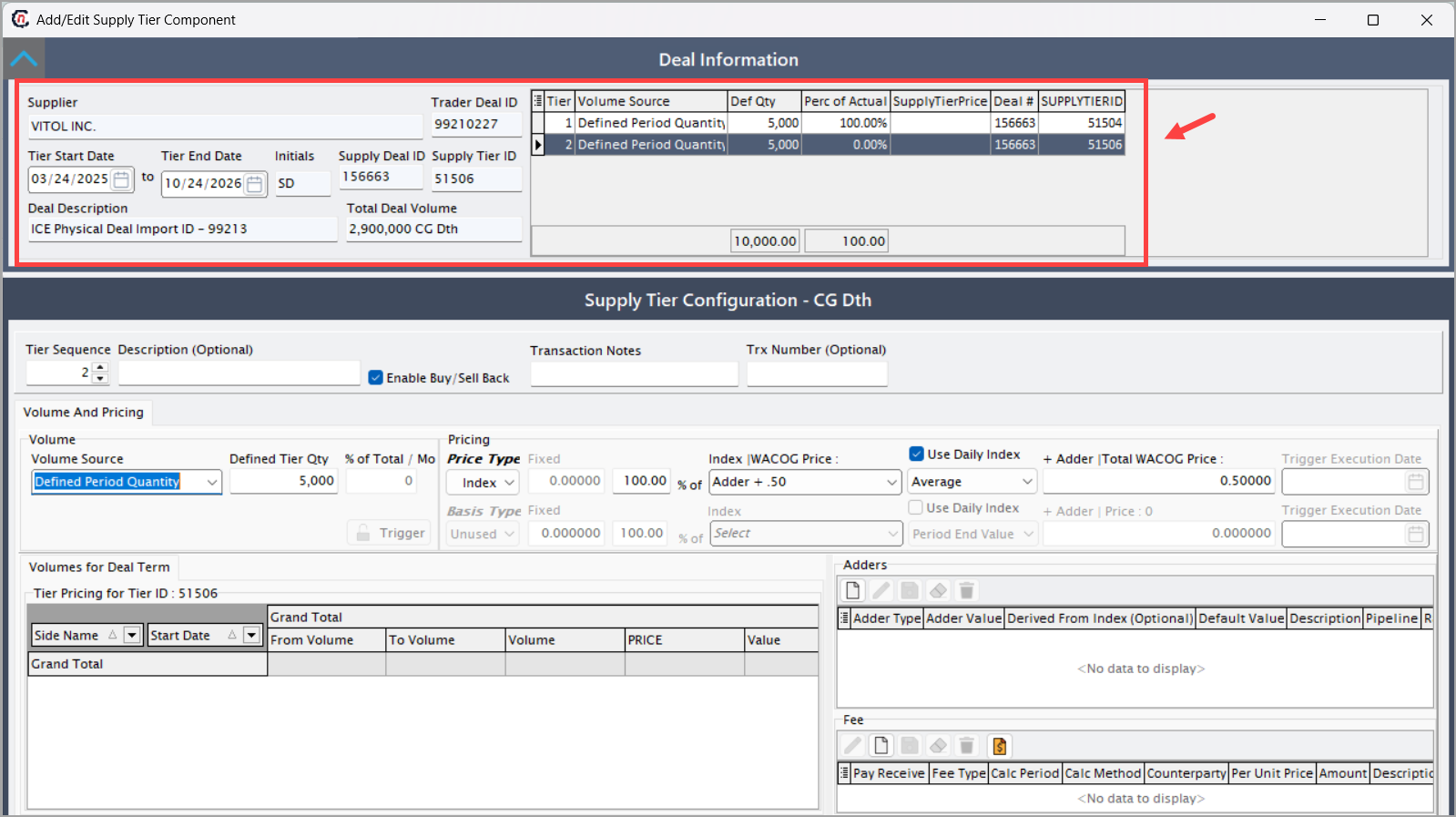Viewport: 1456px width, 817px height.
Task: Click the SUPPLYTIERID column header
Action: (x=1082, y=101)
